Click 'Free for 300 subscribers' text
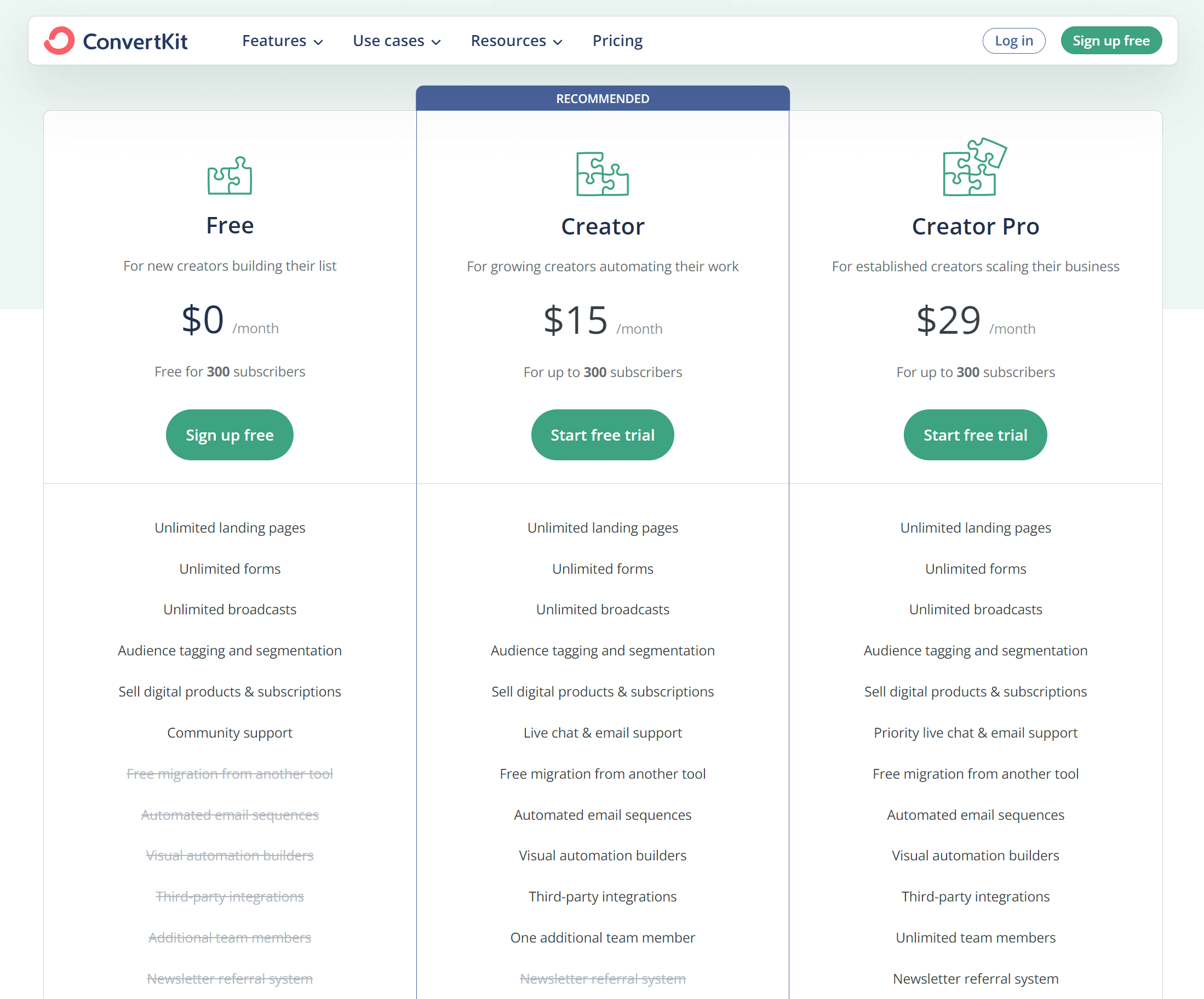 click(x=230, y=372)
